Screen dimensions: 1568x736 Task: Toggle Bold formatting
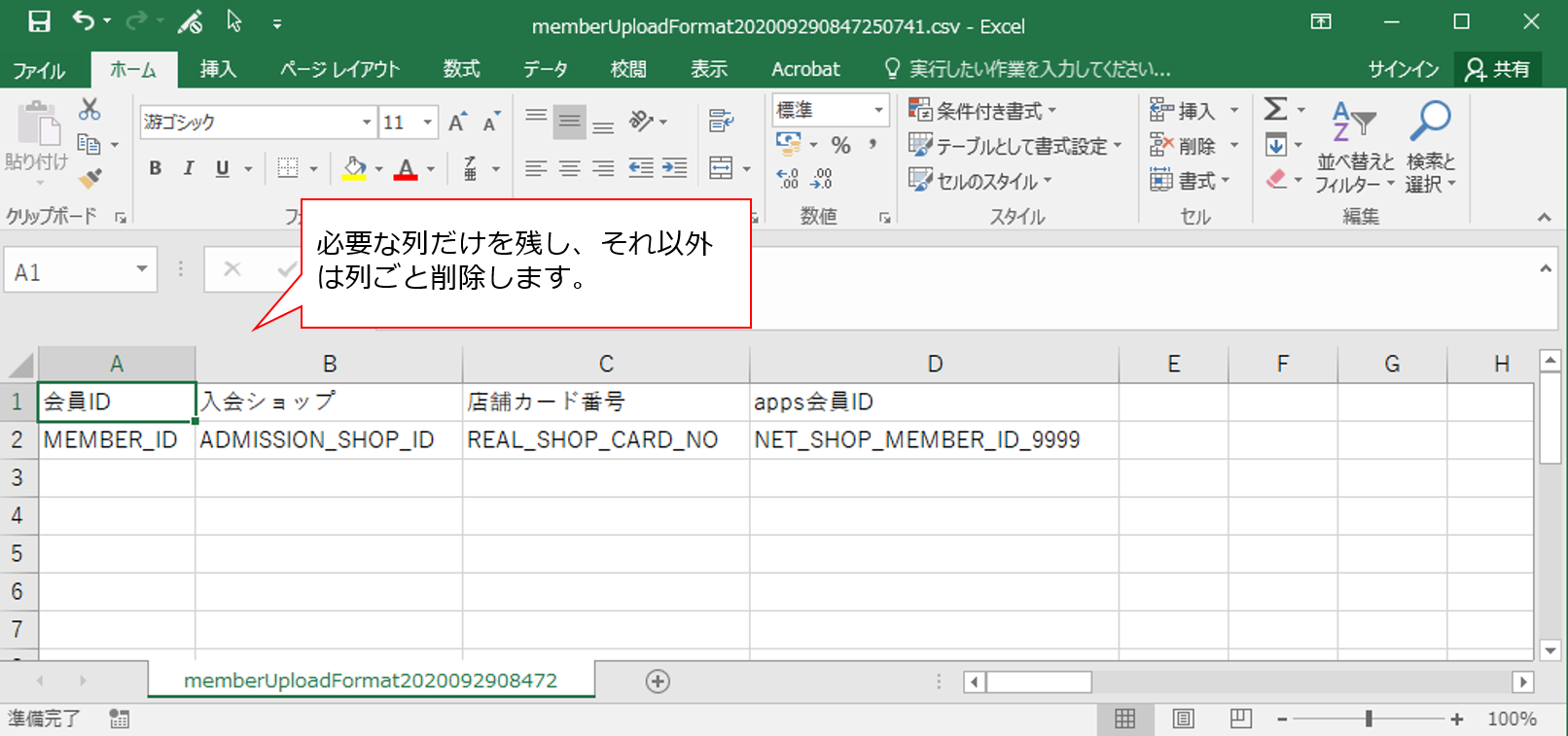pos(155,168)
